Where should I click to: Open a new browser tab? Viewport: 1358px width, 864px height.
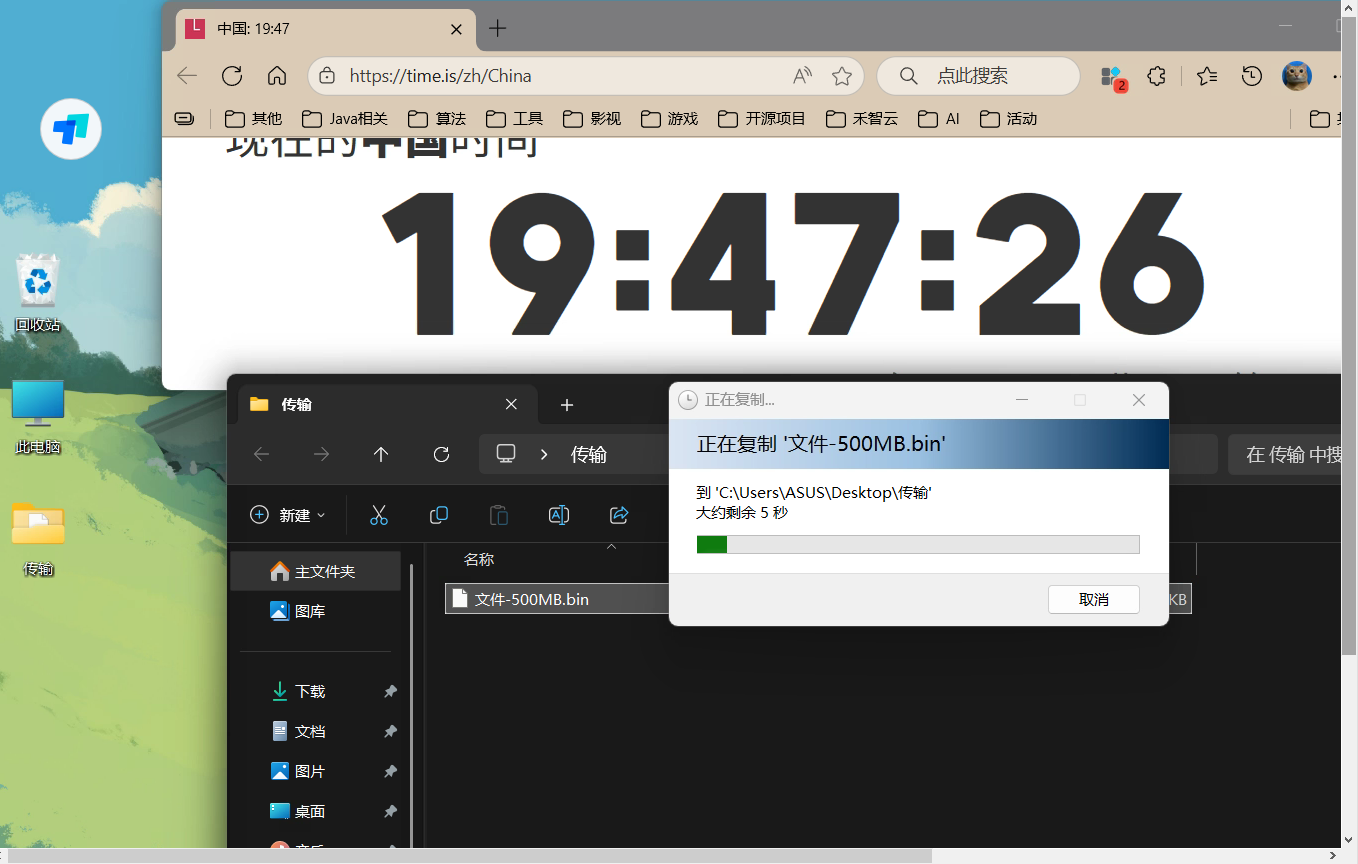(x=497, y=28)
